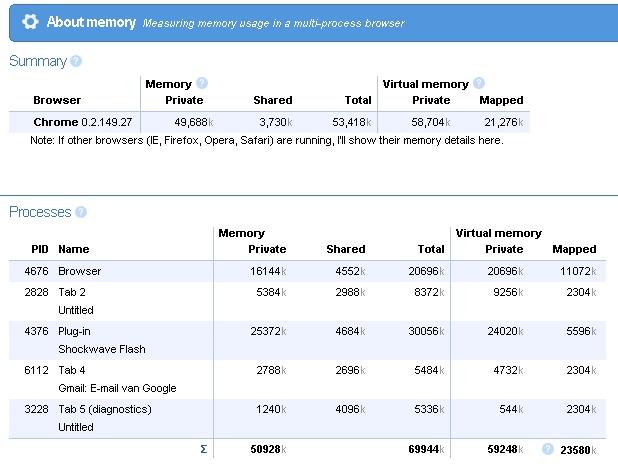Click the 8372k total for Tab 2

pos(429,292)
